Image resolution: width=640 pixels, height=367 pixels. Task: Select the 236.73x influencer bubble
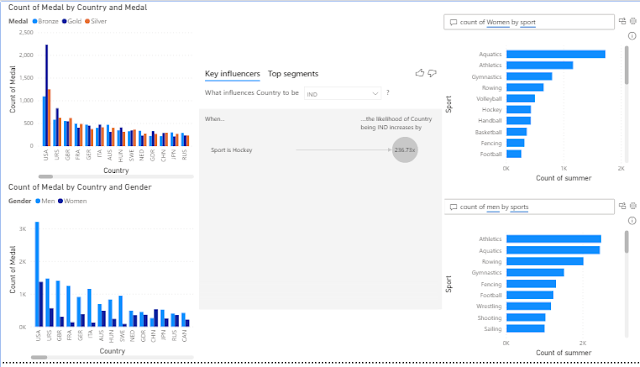[x=405, y=150]
